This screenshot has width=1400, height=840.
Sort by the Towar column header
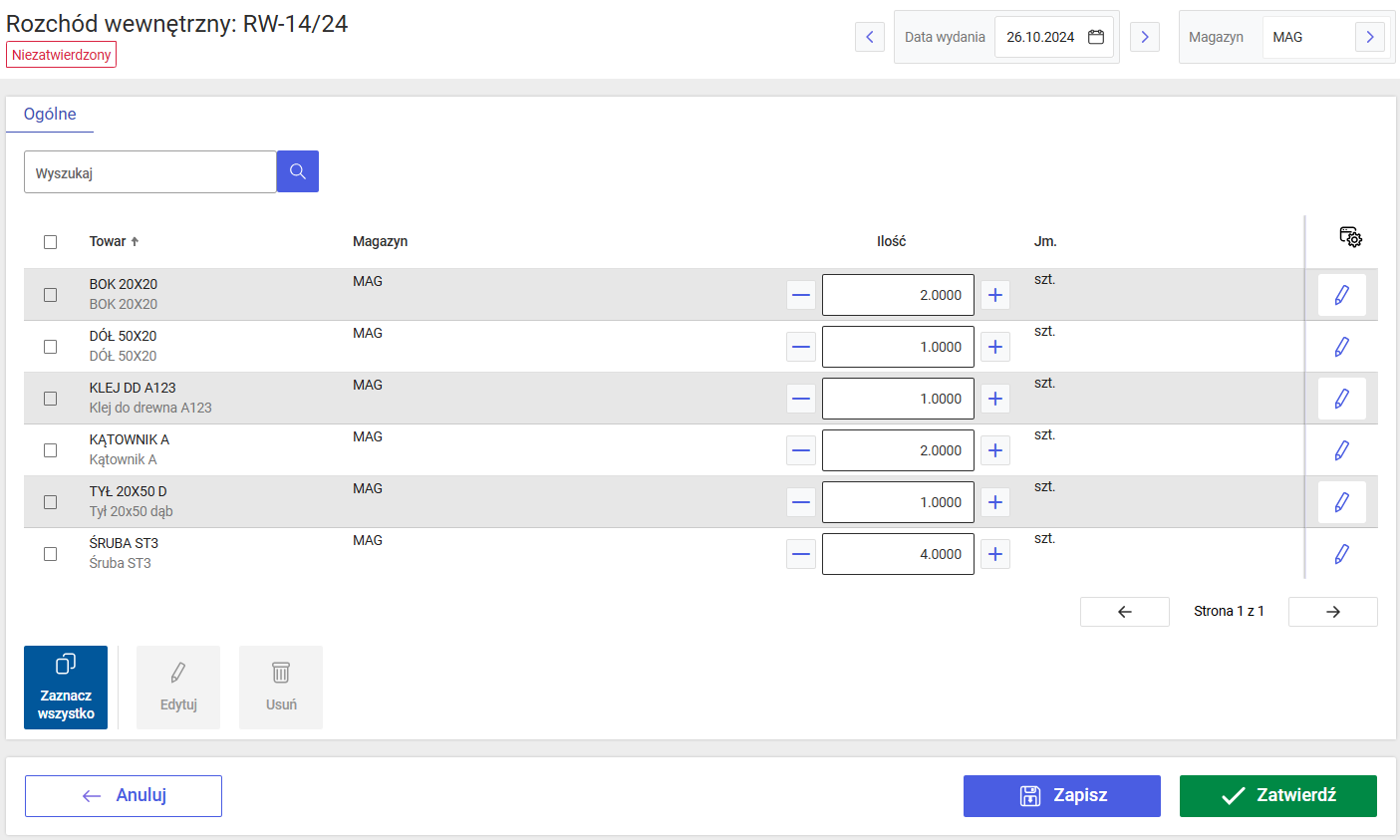pos(114,241)
